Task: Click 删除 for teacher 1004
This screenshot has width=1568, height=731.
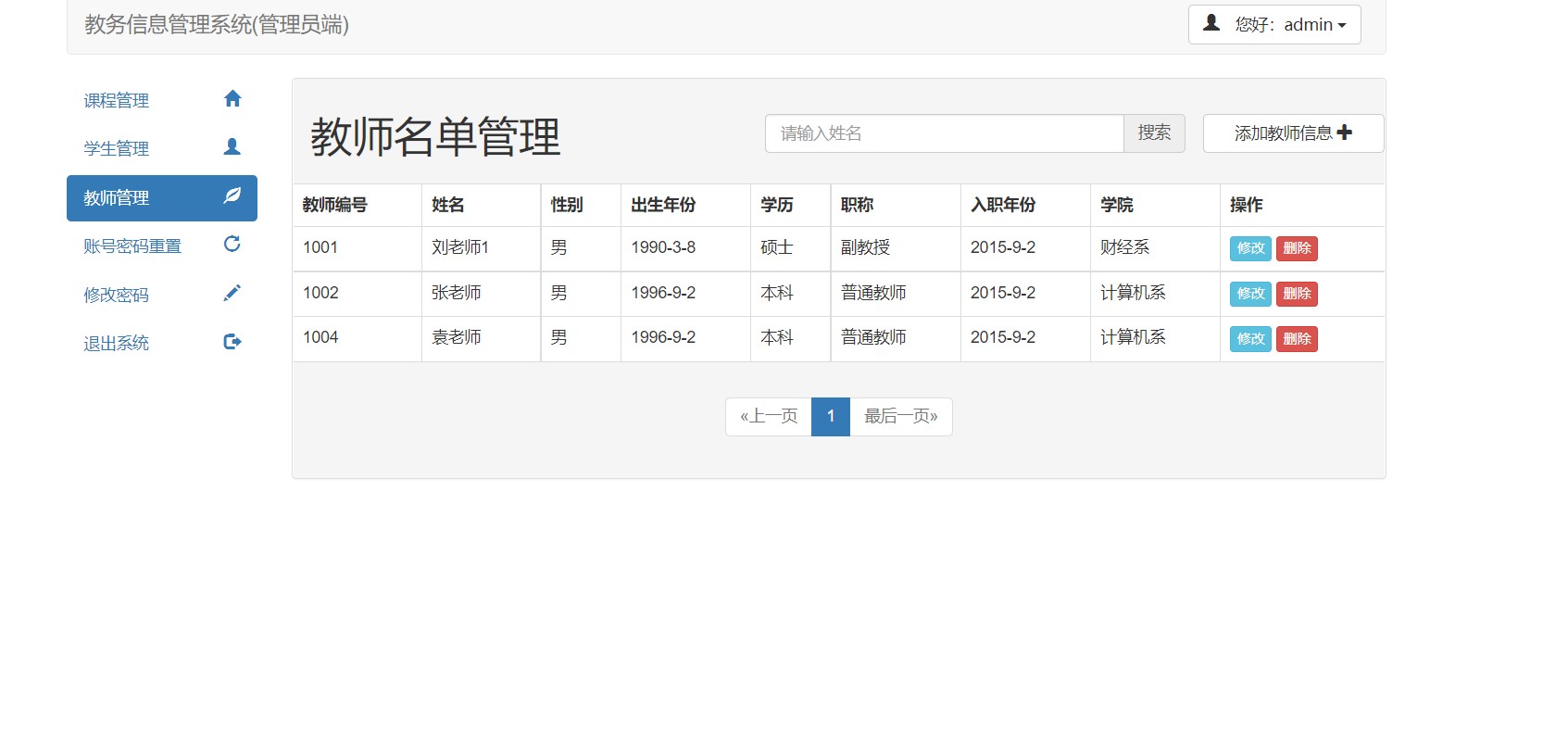Action: coord(1297,339)
